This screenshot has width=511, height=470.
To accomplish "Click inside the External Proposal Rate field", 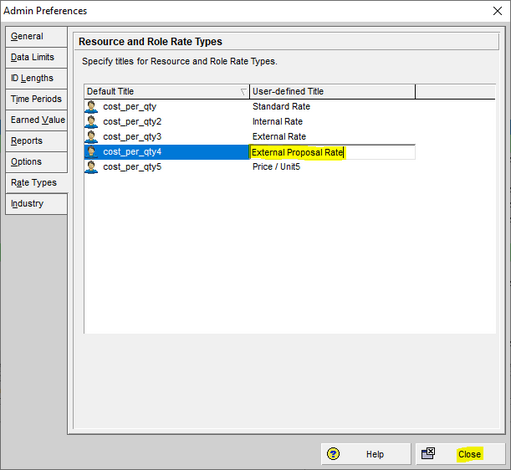I will (332, 152).
